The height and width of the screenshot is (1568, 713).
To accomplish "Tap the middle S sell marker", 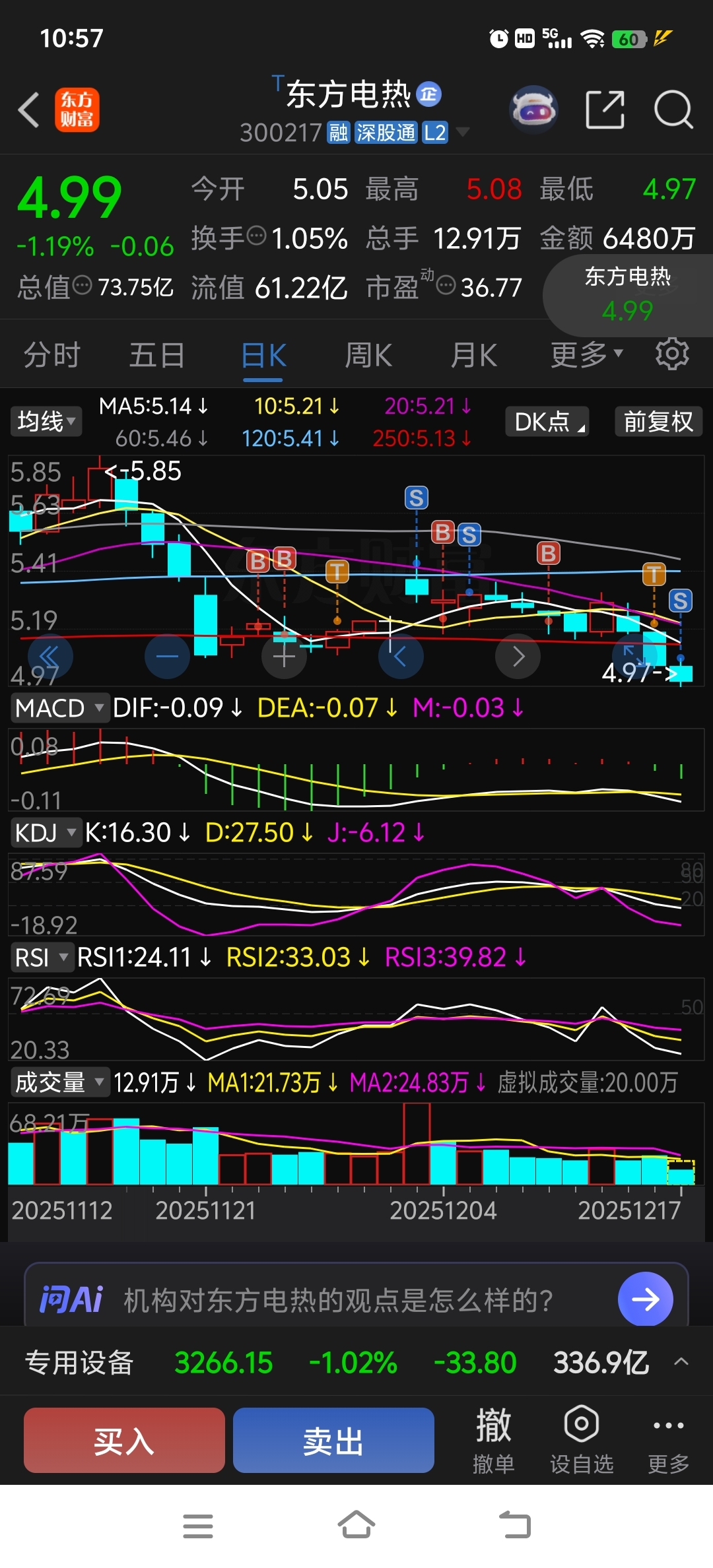I will (469, 535).
